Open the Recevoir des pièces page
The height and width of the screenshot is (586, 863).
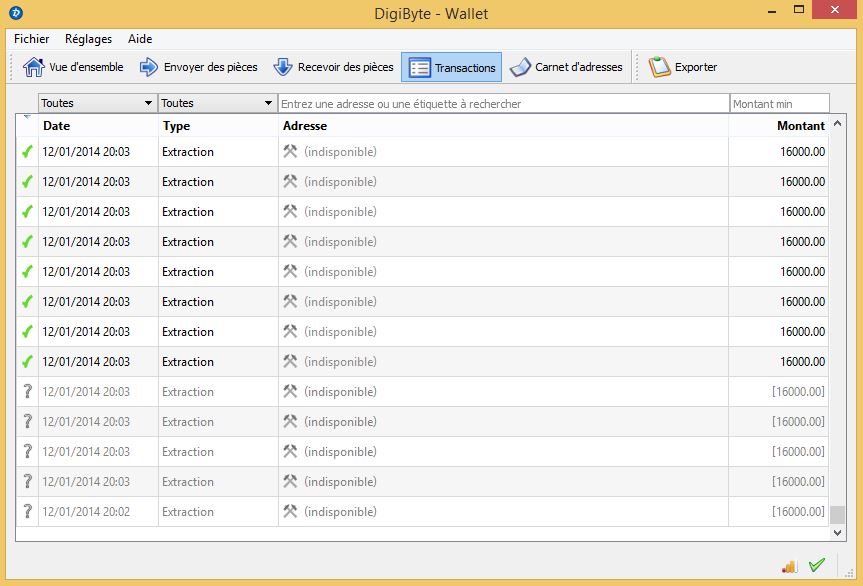pyautogui.click(x=334, y=67)
